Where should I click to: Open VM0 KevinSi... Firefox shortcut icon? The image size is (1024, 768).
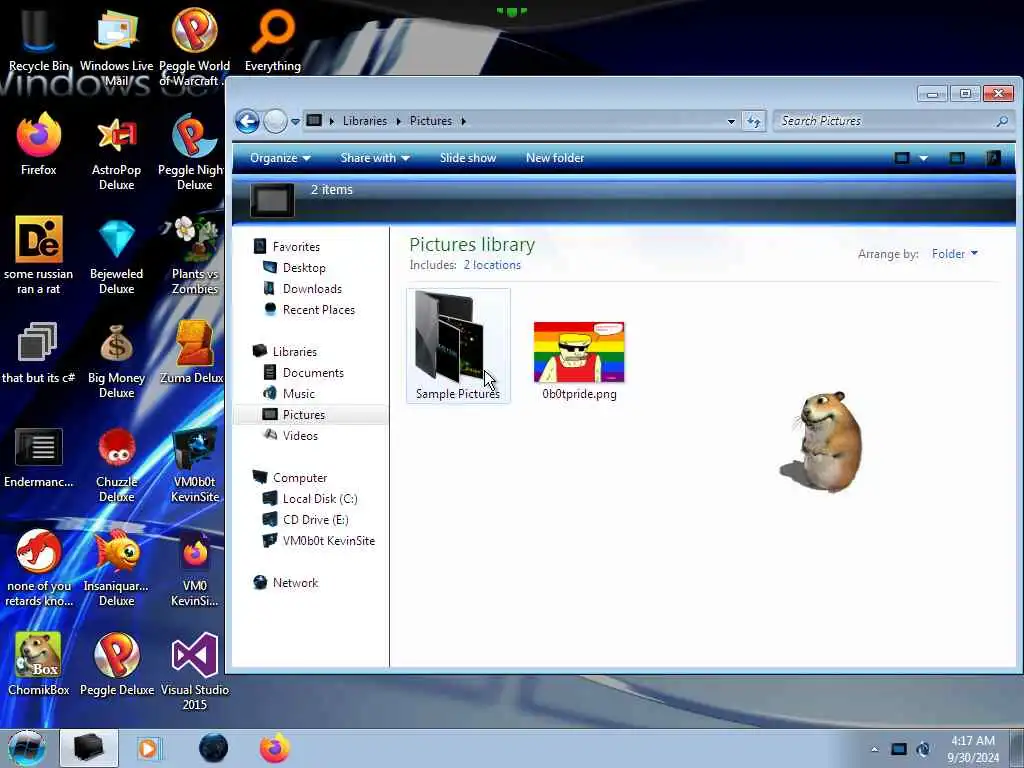(x=195, y=568)
